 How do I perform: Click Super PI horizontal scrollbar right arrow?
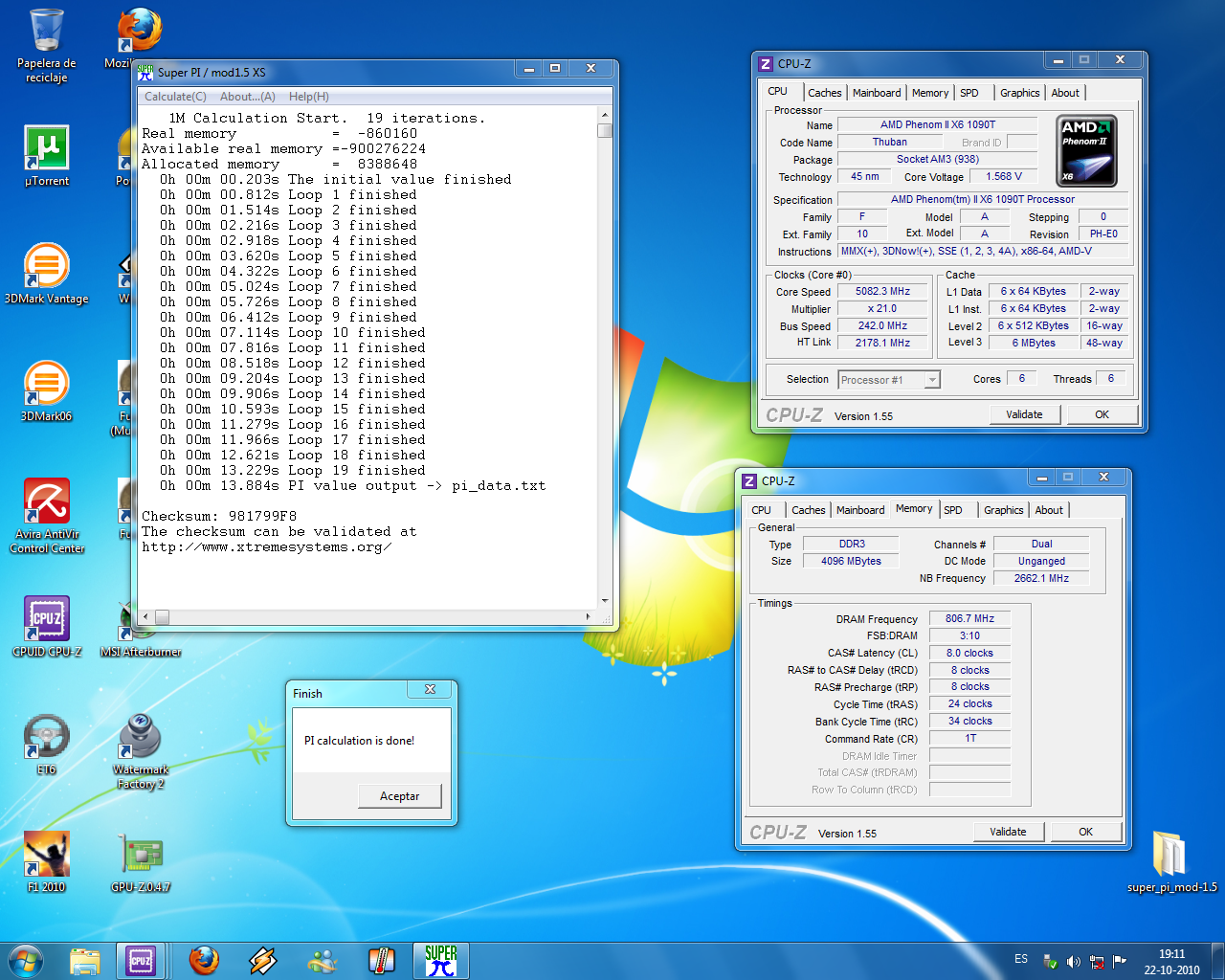point(589,617)
